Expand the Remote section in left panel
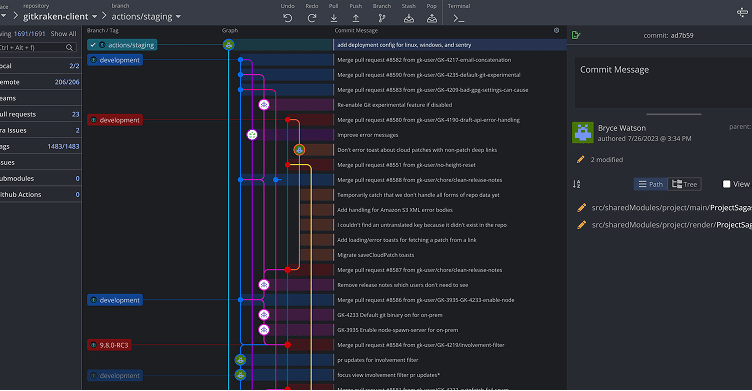The width and height of the screenshot is (752, 391). [40, 82]
